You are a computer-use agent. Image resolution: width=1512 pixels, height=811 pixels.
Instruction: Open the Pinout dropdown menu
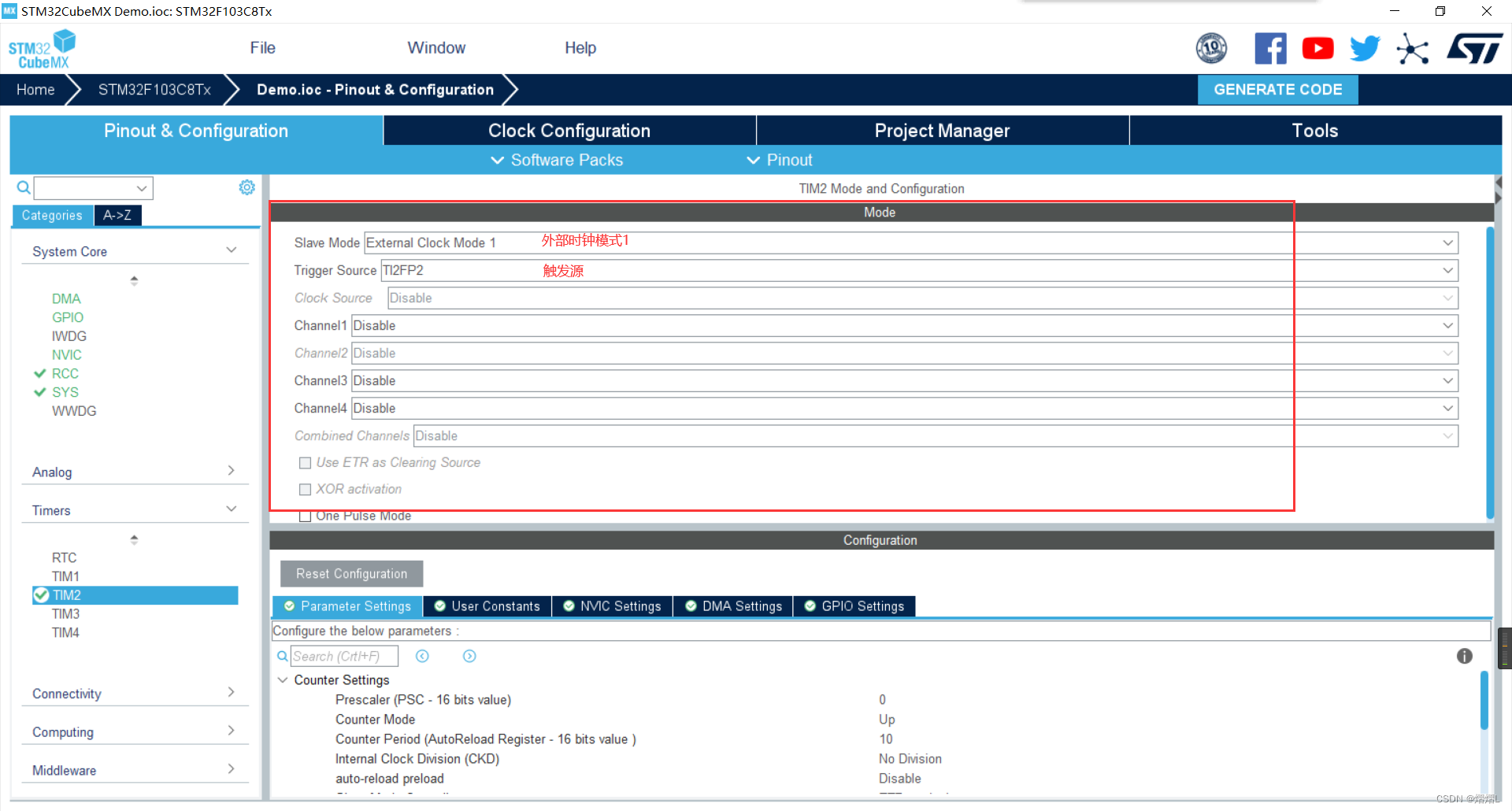tap(780, 160)
